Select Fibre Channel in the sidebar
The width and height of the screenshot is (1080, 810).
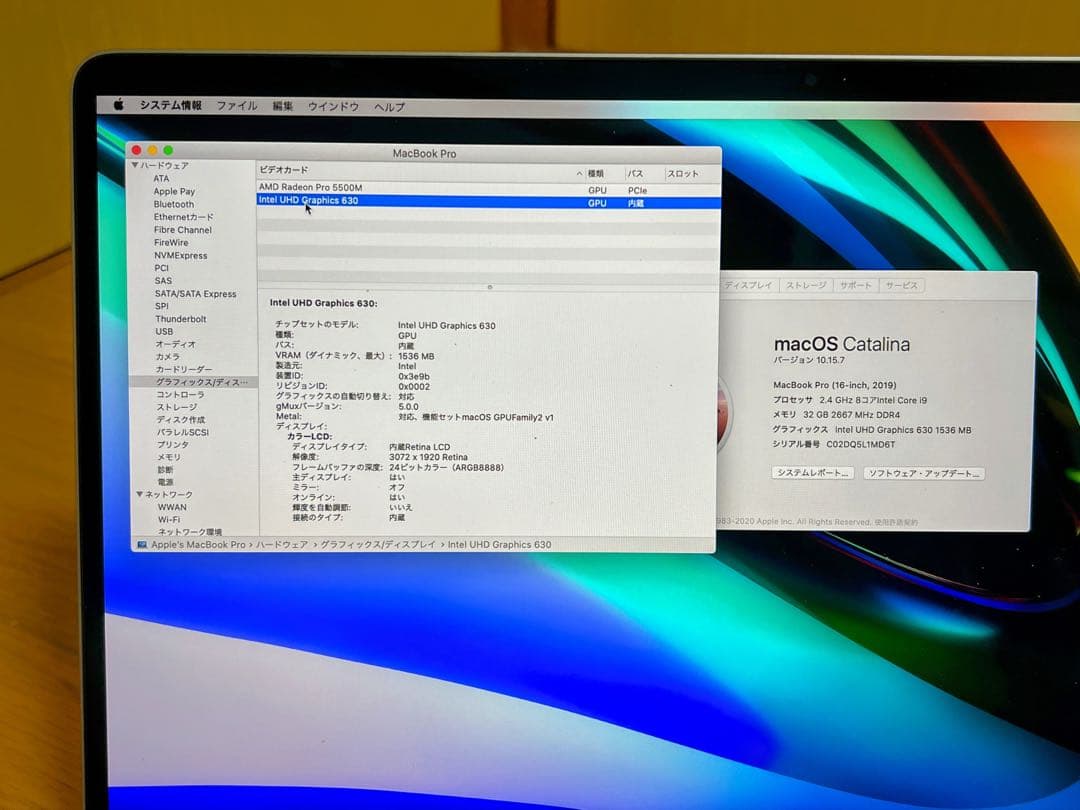(183, 230)
